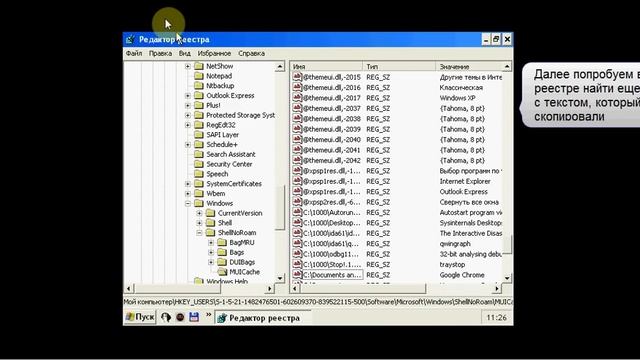Screen dimensions: 640x360
Task: Select the open MUICache folder icon
Action: [222, 272]
